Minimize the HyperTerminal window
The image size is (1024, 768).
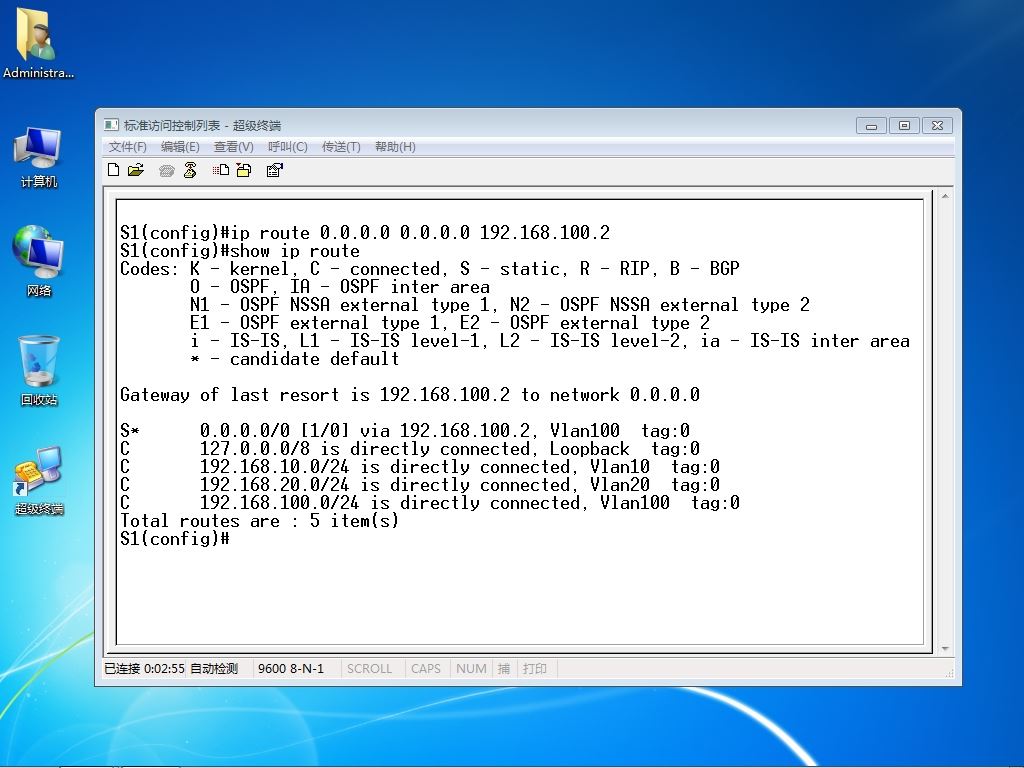871,125
